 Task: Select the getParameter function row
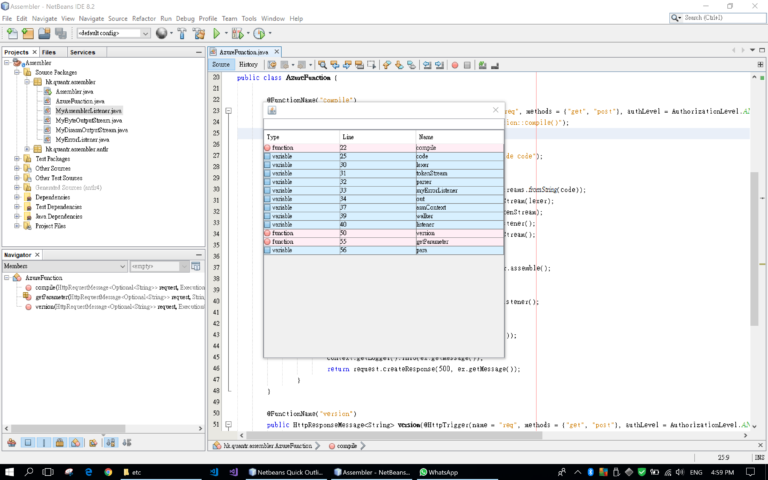click(x=384, y=241)
